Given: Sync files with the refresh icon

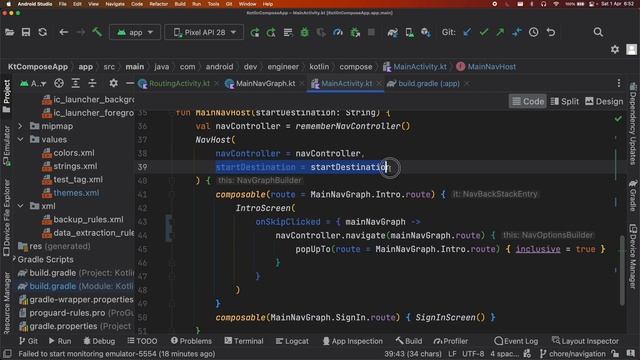Looking at the screenshot, I should pos(42,32).
